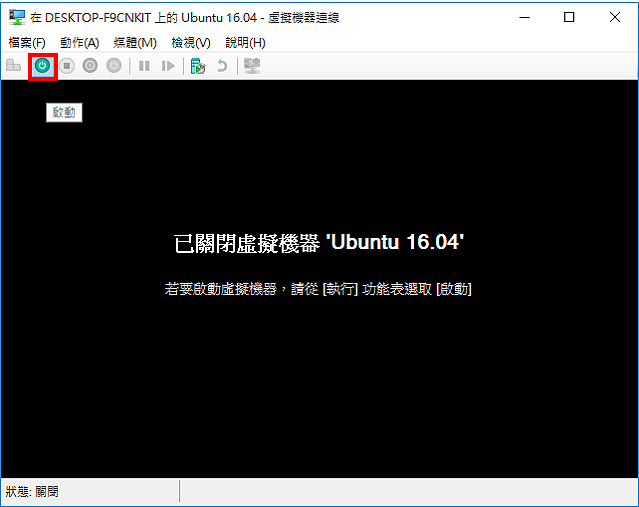
Task: Open the 檔案(F) menu
Action: coord(27,42)
